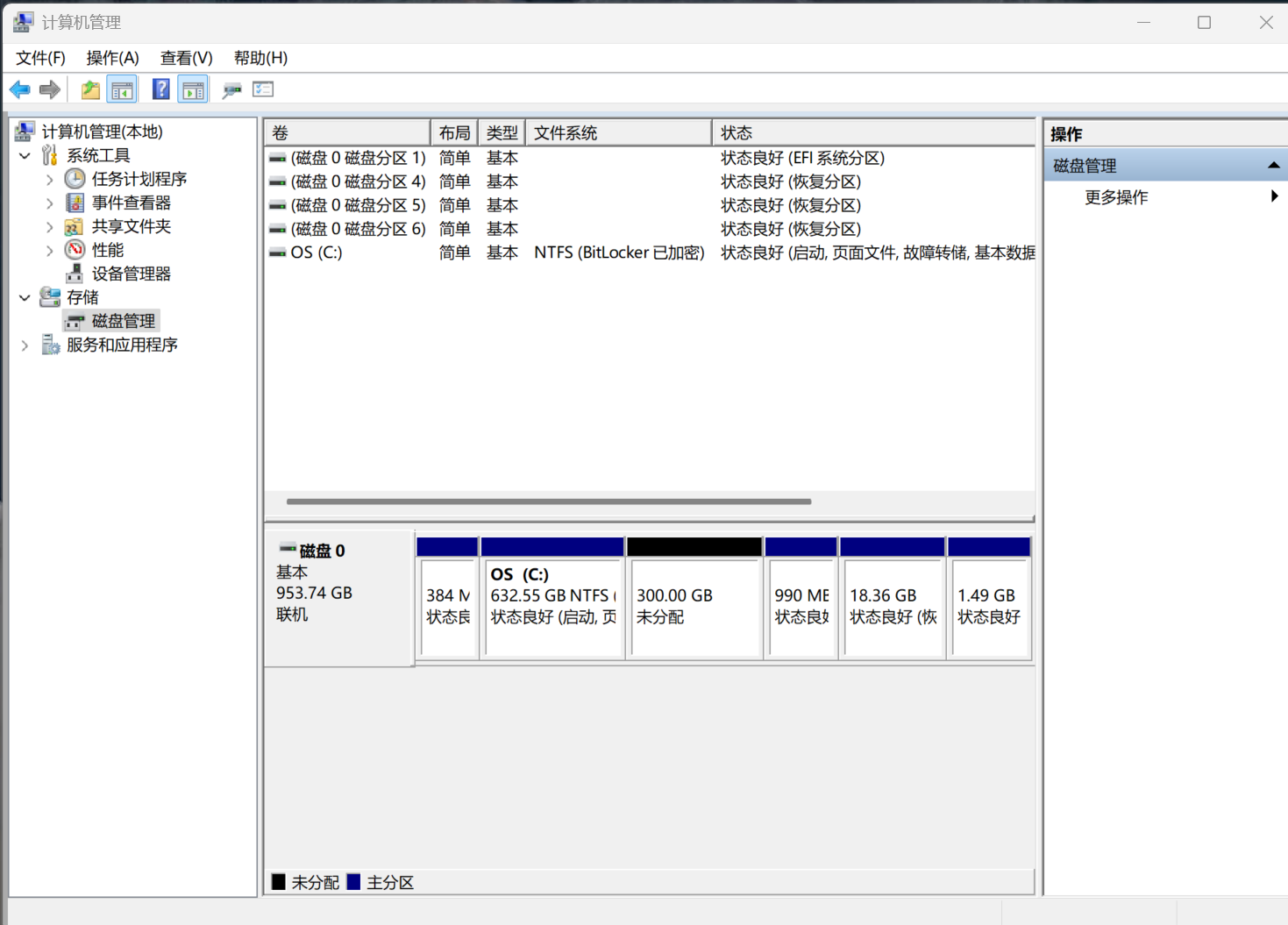Click the disk connection toolbar icon

pyautogui.click(x=231, y=89)
